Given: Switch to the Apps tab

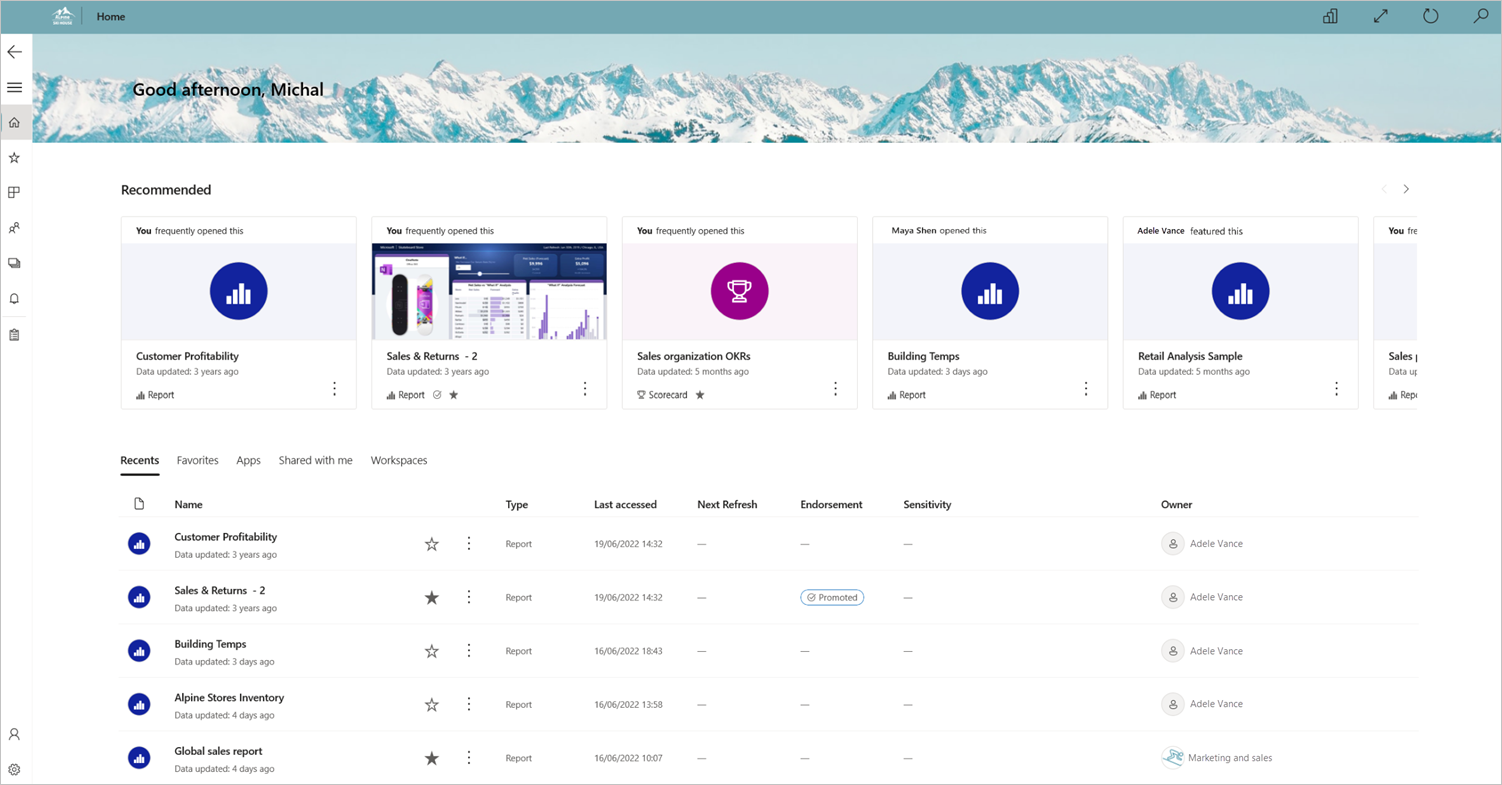Looking at the screenshot, I should (x=248, y=461).
